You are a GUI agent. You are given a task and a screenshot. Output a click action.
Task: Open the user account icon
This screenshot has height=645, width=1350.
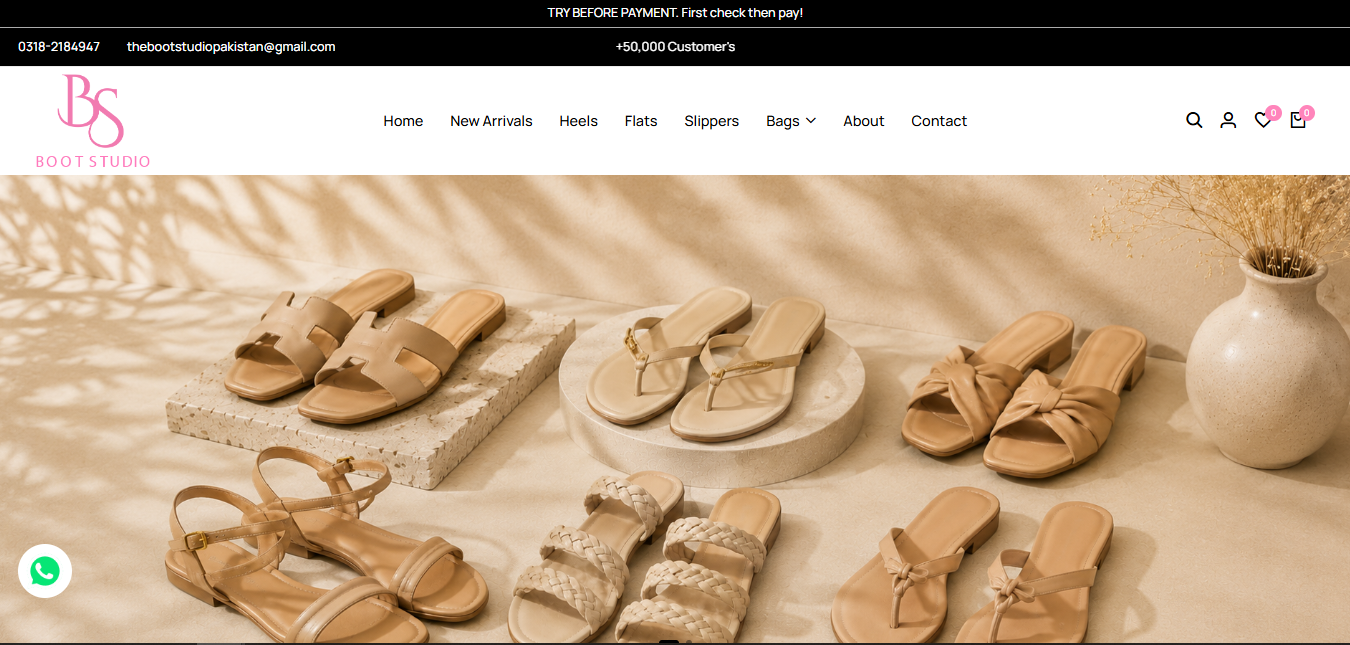[x=1228, y=120]
